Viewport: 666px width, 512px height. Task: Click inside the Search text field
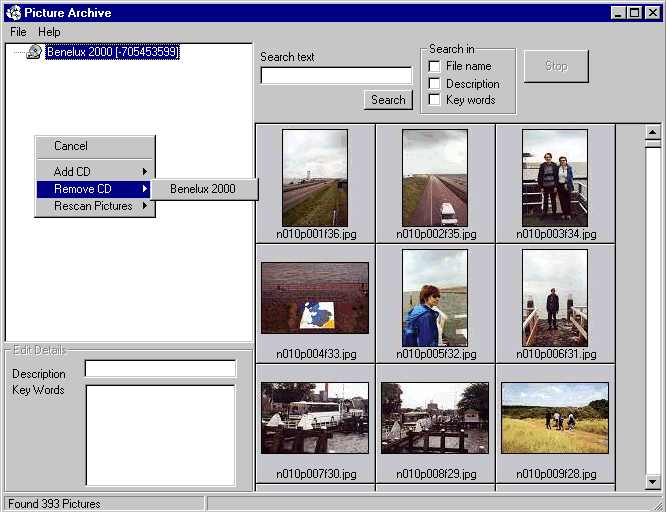click(336, 76)
